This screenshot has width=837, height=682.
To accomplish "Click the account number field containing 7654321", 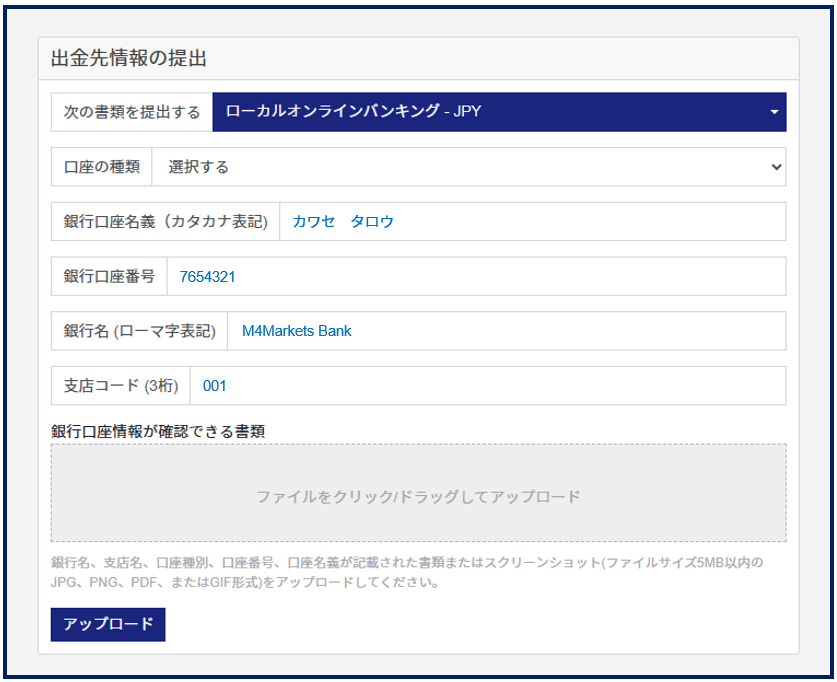I will click(476, 277).
